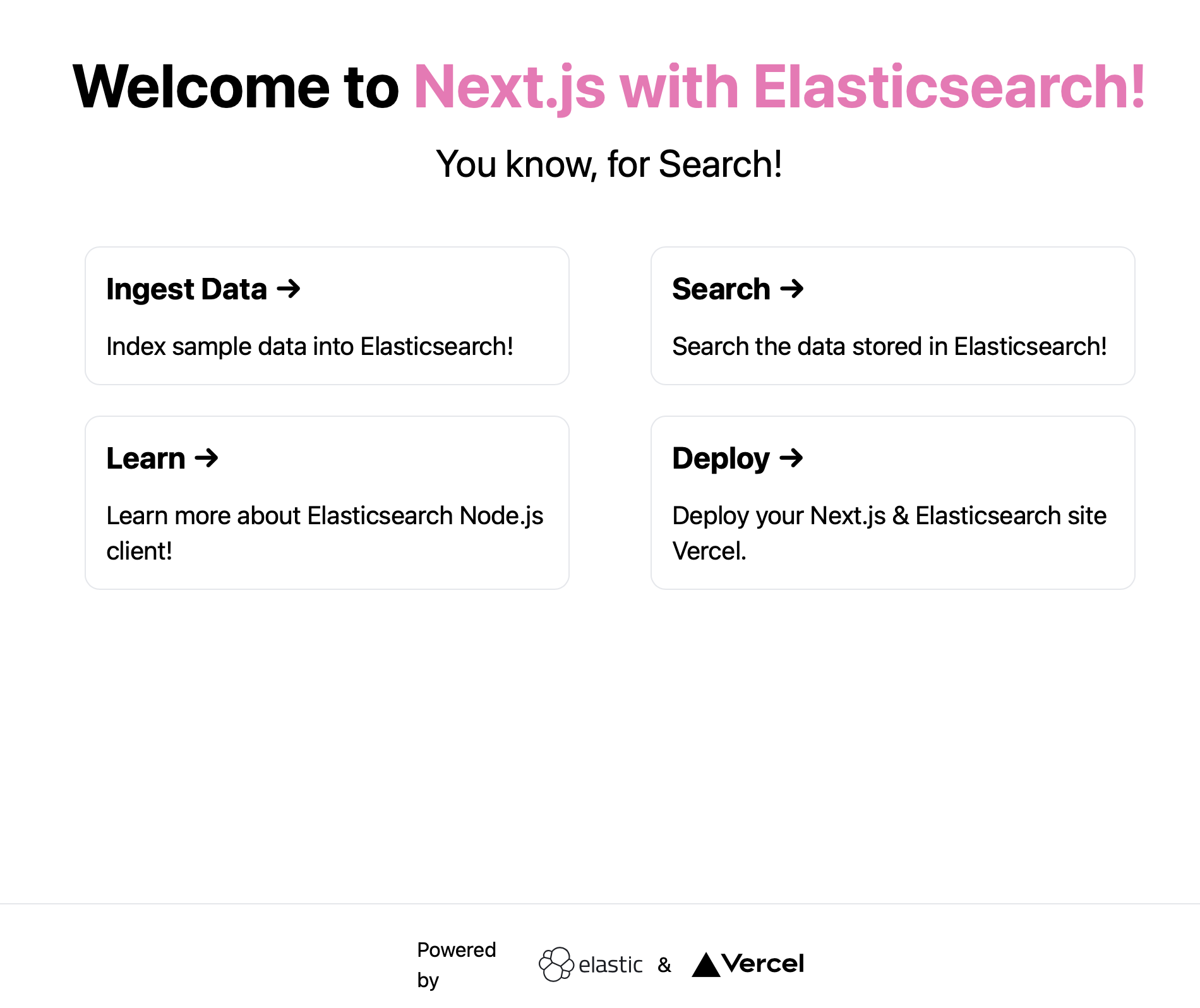Open the Ingest Data card heading
Image resolution: width=1200 pixels, height=1008 pixels.
coord(186,289)
